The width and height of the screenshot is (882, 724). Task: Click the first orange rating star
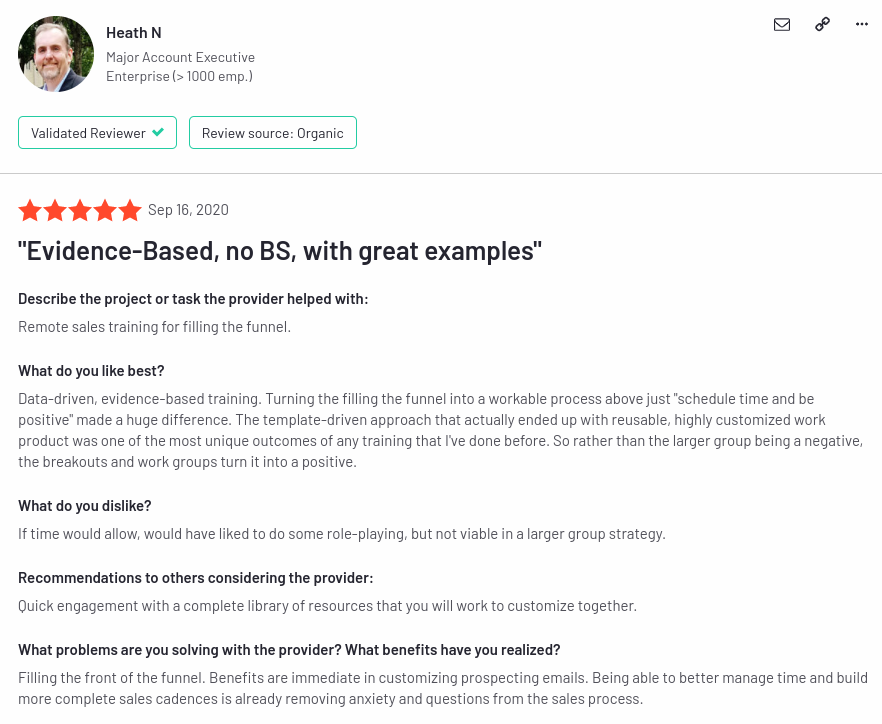30,210
